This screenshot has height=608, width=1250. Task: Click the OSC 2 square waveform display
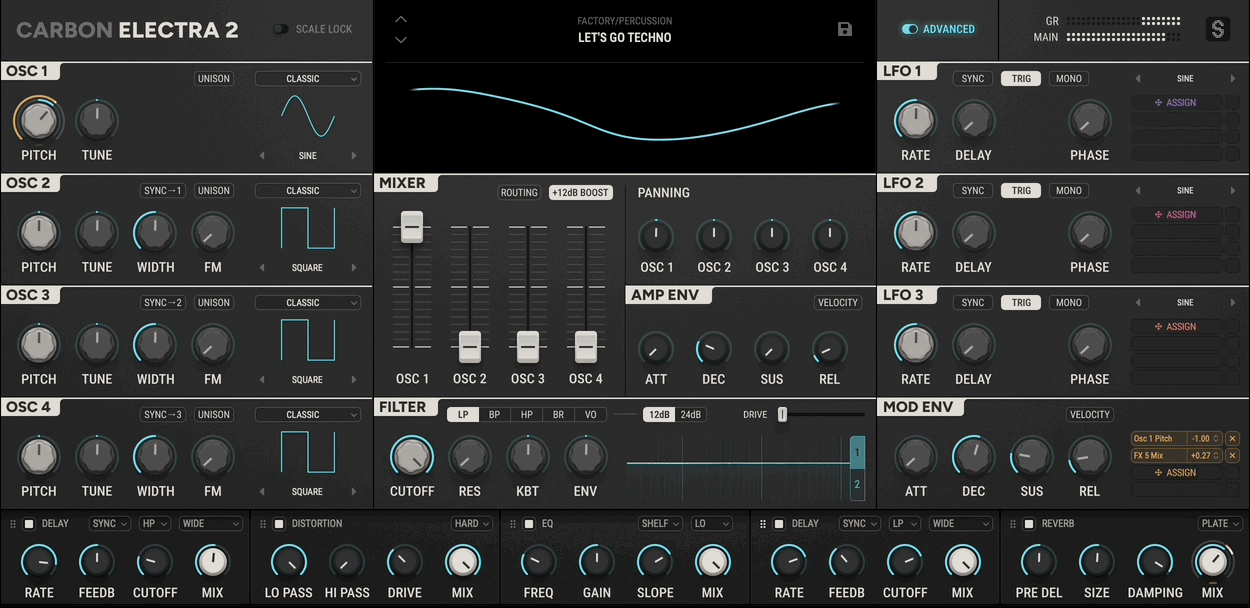[308, 228]
